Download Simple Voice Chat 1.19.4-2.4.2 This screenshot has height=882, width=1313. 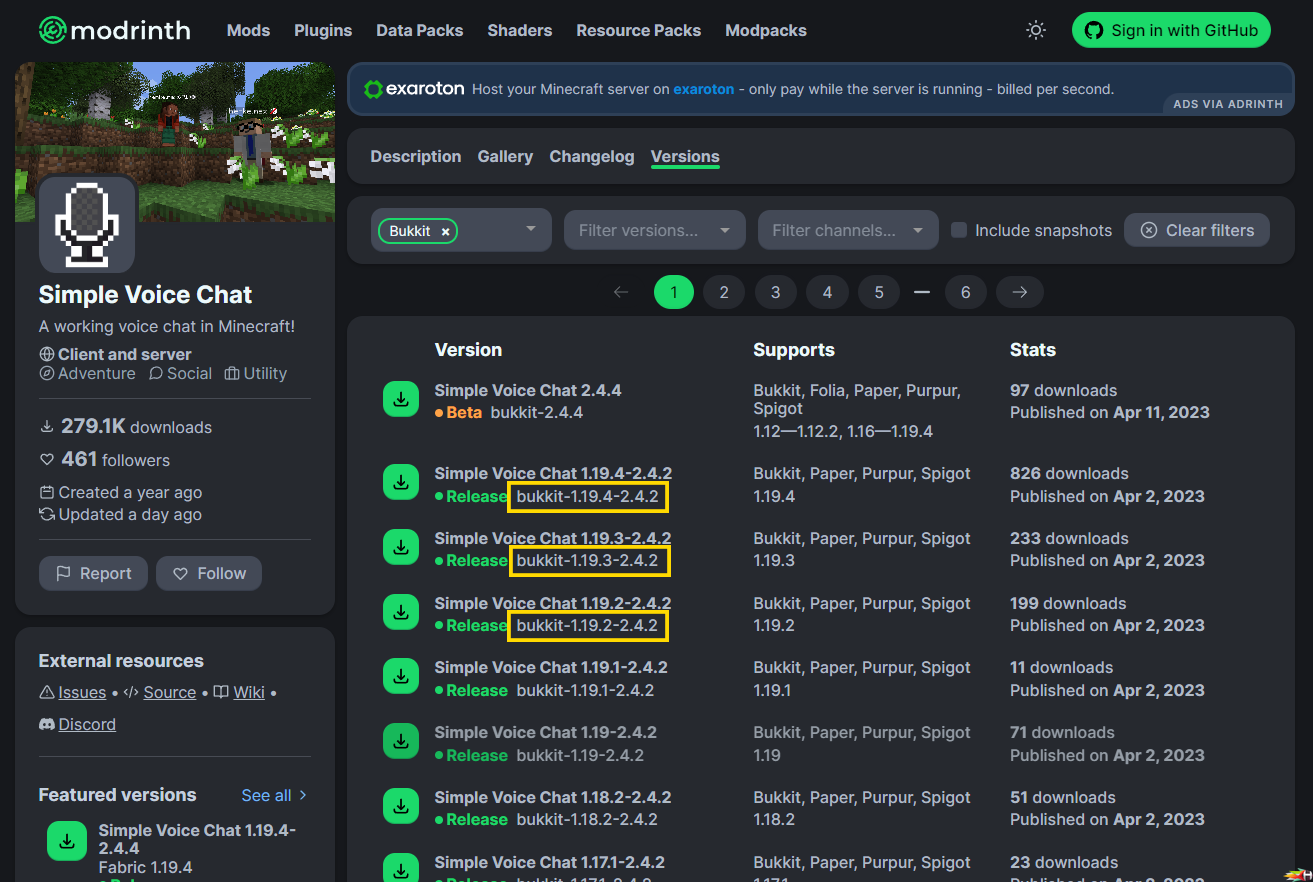coord(401,483)
